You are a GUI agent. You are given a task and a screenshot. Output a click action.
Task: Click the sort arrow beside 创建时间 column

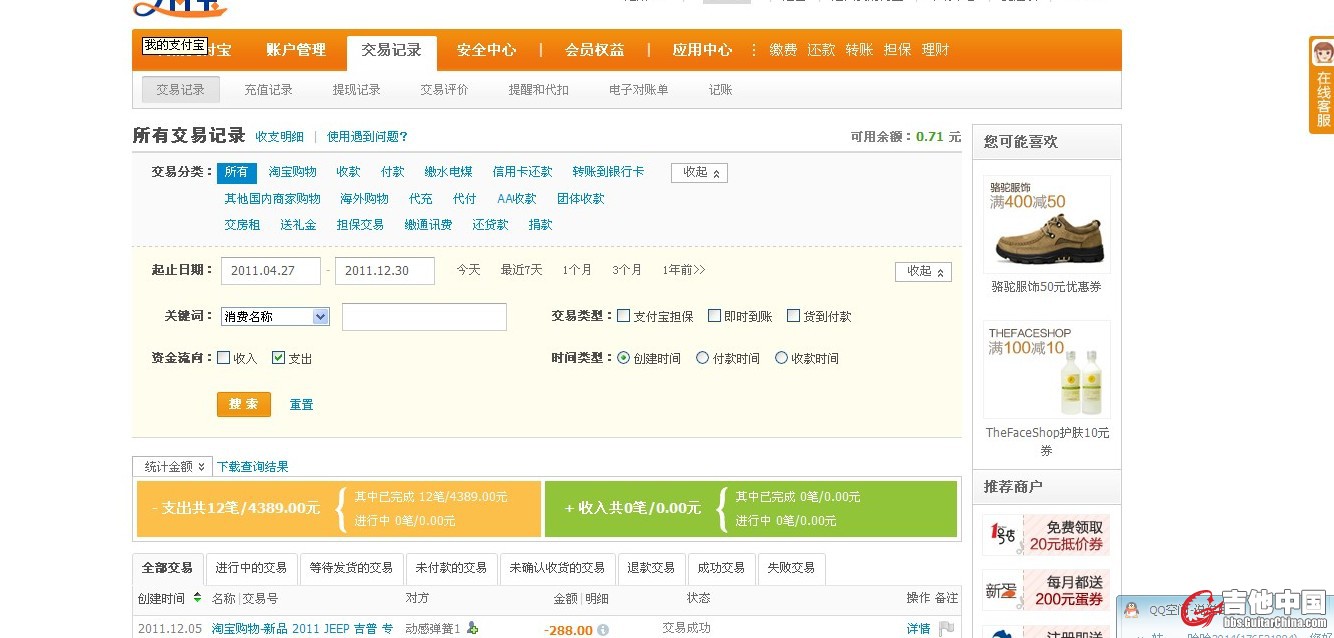pyautogui.click(x=197, y=598)
